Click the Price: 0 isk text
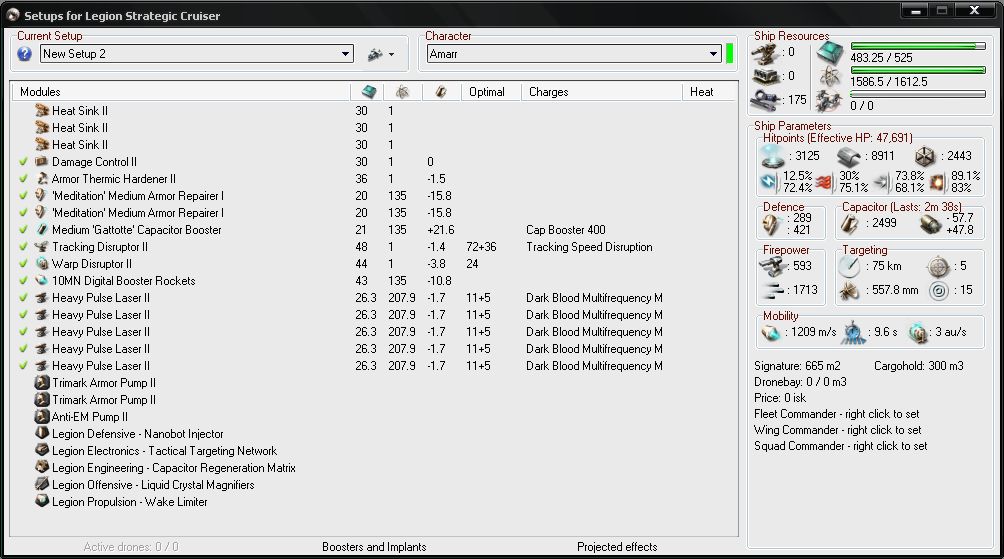The image size is (1004, 559). [x=780, y=398]
